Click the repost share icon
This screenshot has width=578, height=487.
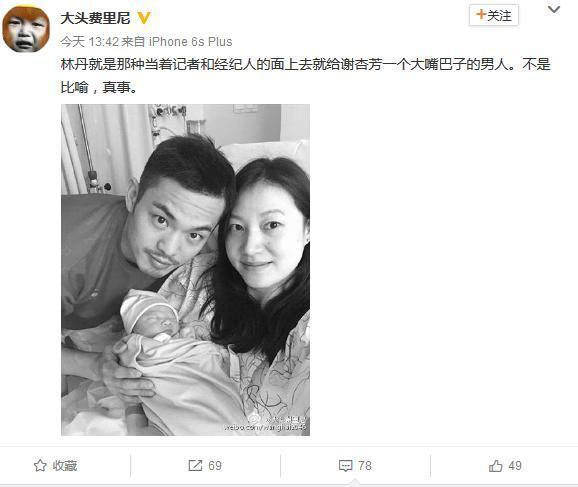click(195, 465)
